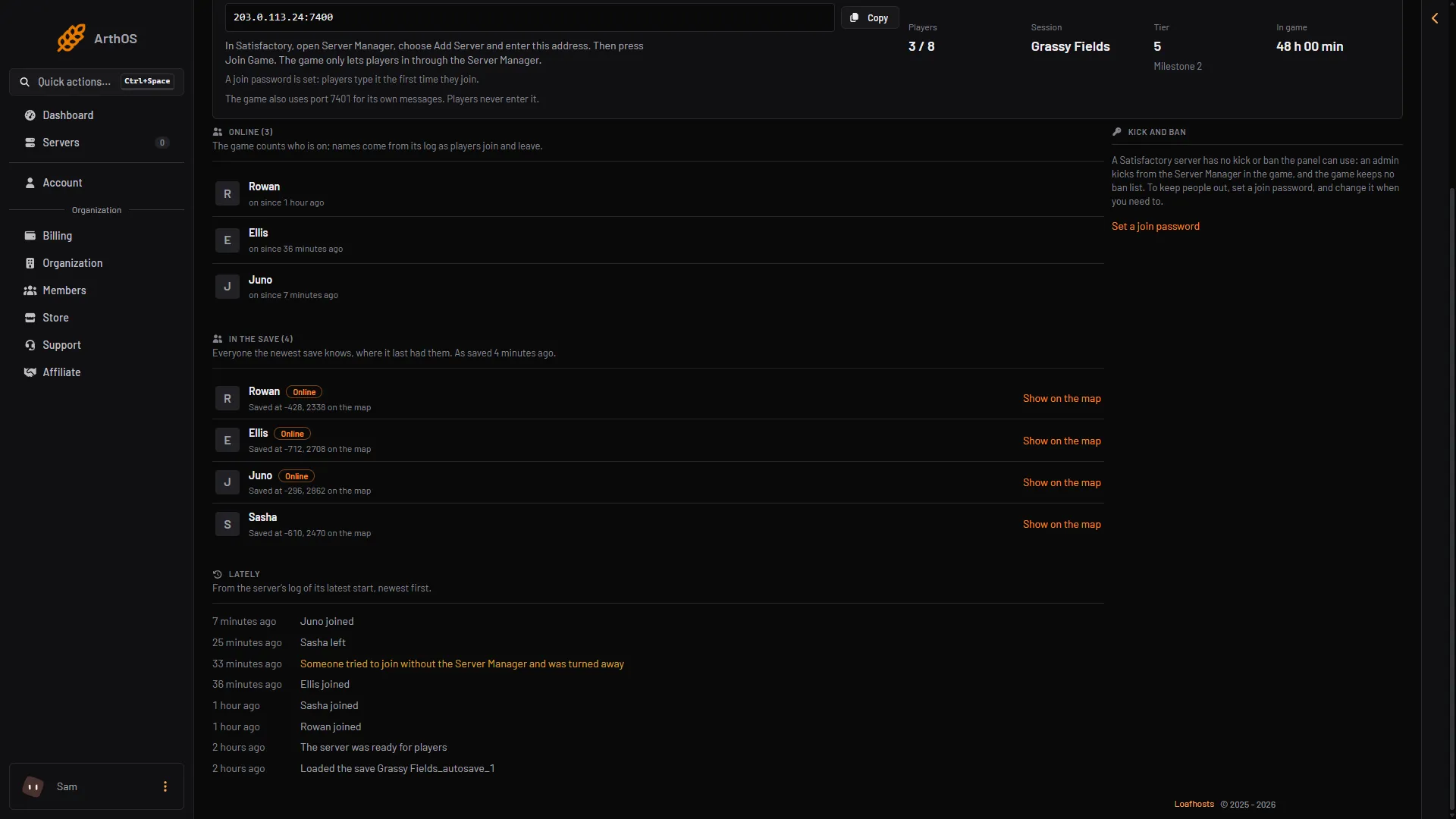Screen dimensions: 1456x819
Task: Click Sam's avatar image
Action: [x=33, y=787]
